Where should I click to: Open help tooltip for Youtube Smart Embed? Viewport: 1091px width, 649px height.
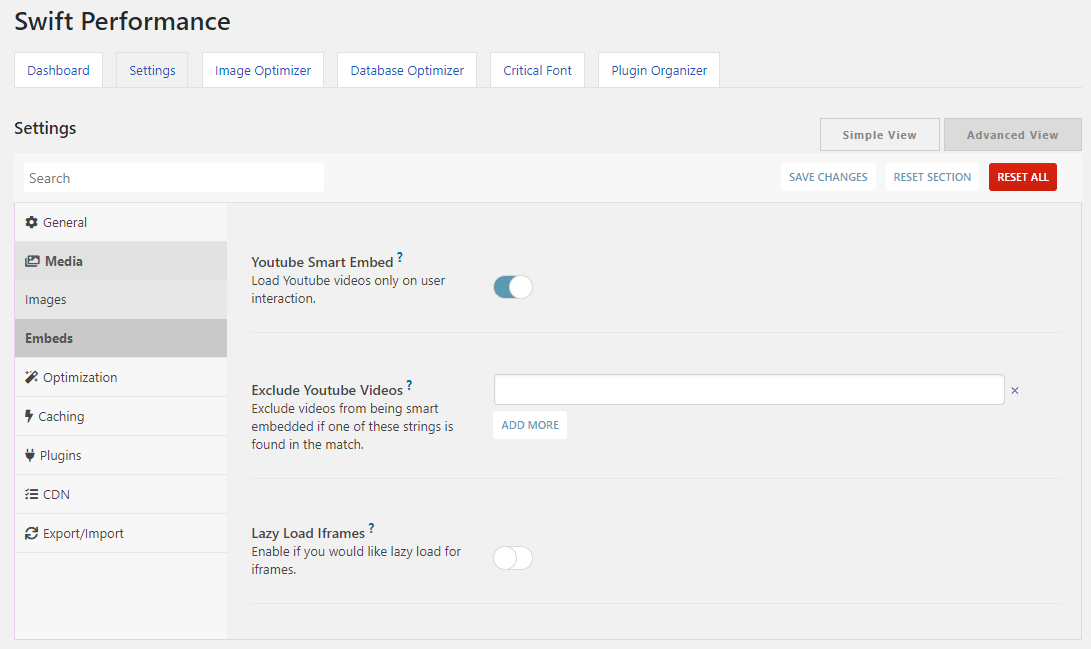(x=400, y=257)
